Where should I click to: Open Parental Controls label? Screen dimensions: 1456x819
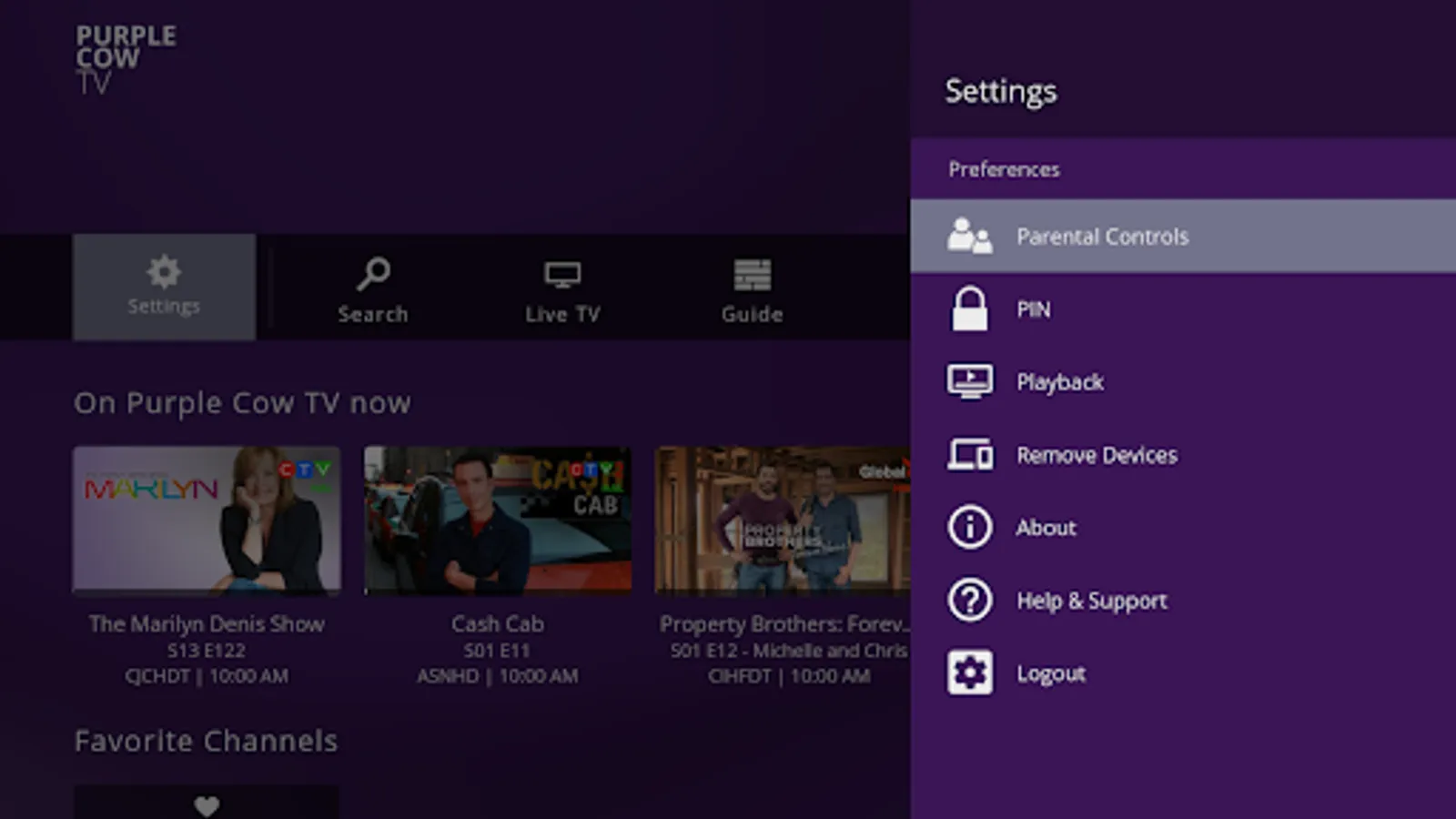coord(1103,237)
